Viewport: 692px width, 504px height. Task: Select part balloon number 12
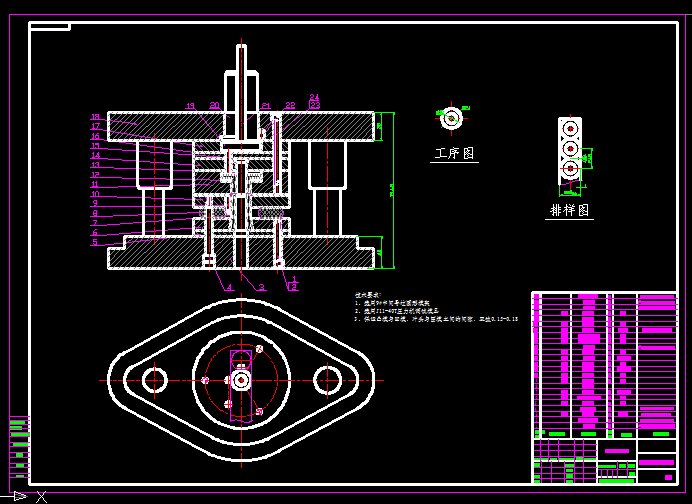[x=95, y=175]
